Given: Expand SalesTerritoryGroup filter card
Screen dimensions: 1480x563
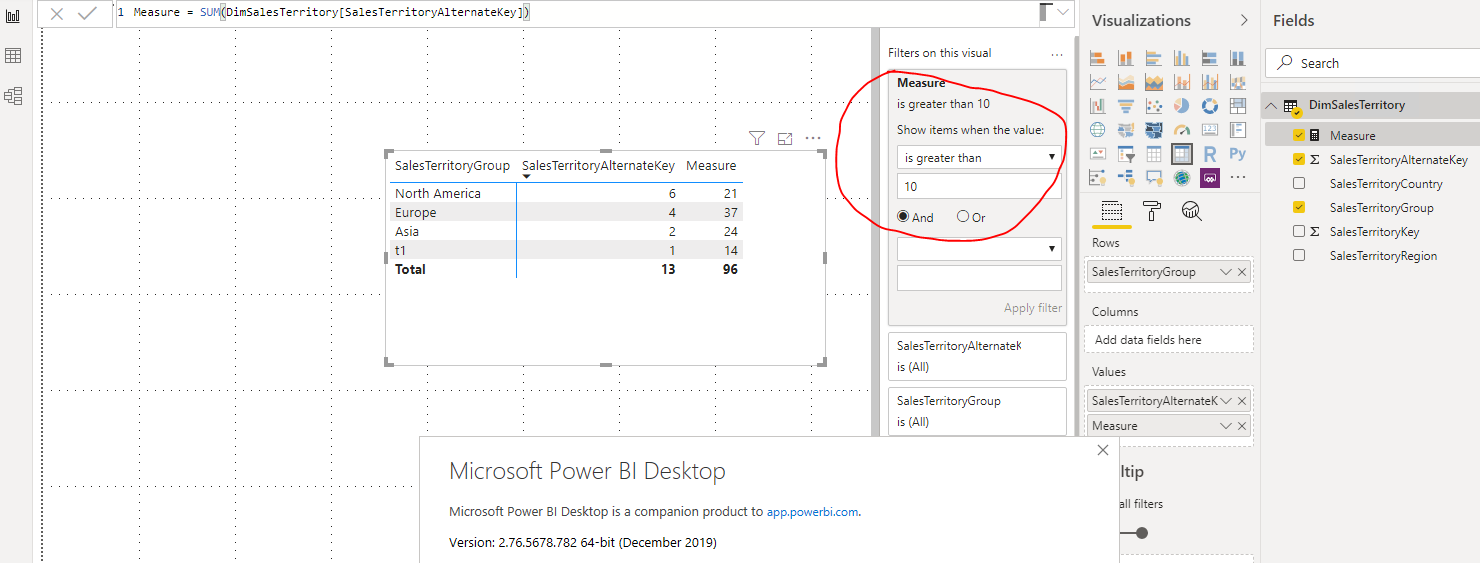Looking at the screenshot, I should coord(977,411).
